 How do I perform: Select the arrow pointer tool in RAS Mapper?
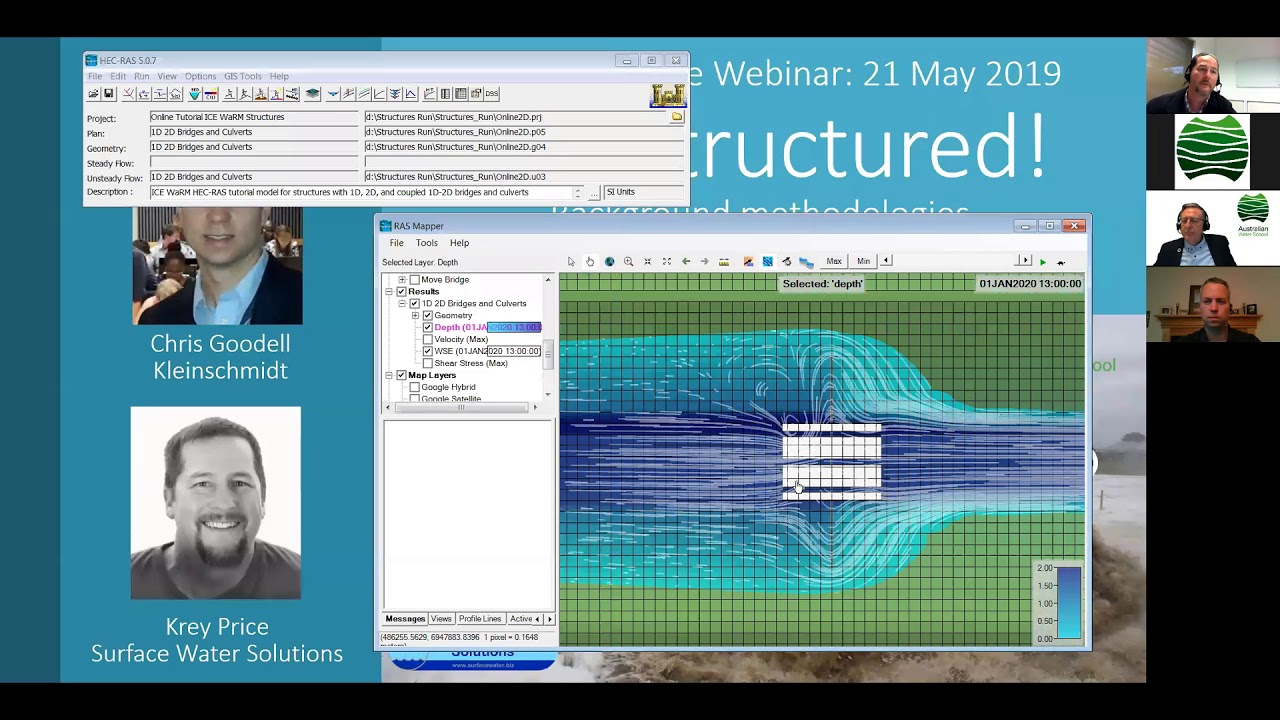[x=571, y=261]
